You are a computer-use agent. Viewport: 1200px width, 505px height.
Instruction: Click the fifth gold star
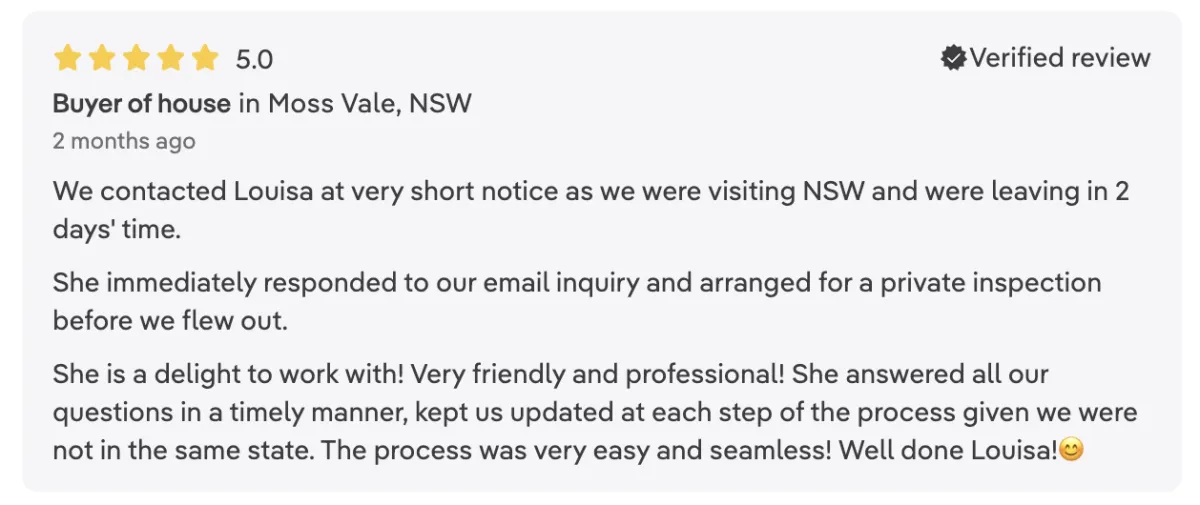pos(204,58)
